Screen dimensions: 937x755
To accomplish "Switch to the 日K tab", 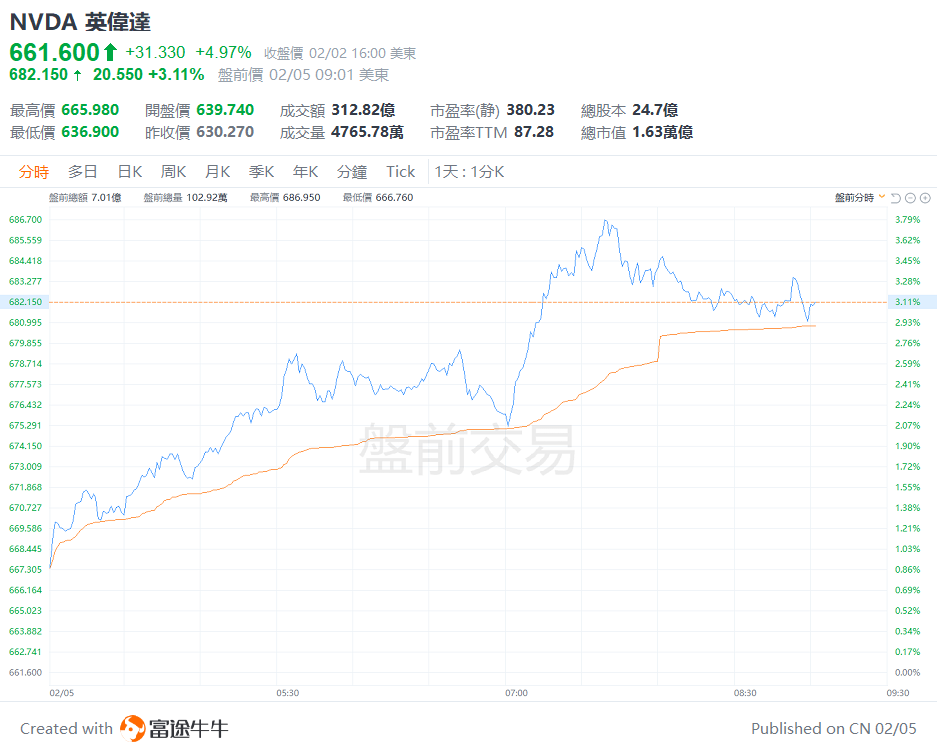I will point(130,172).
